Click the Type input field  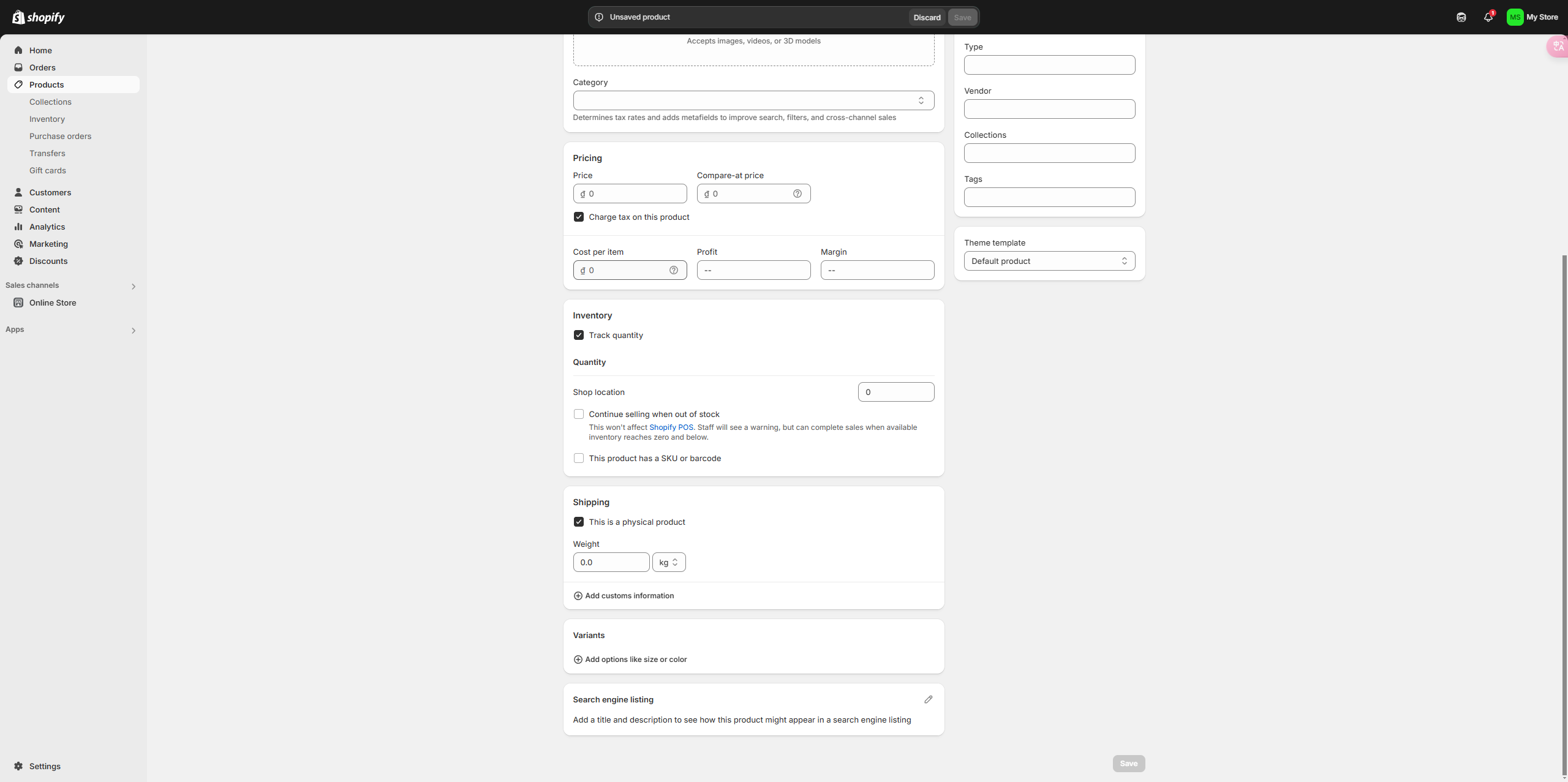[1049, 65]
